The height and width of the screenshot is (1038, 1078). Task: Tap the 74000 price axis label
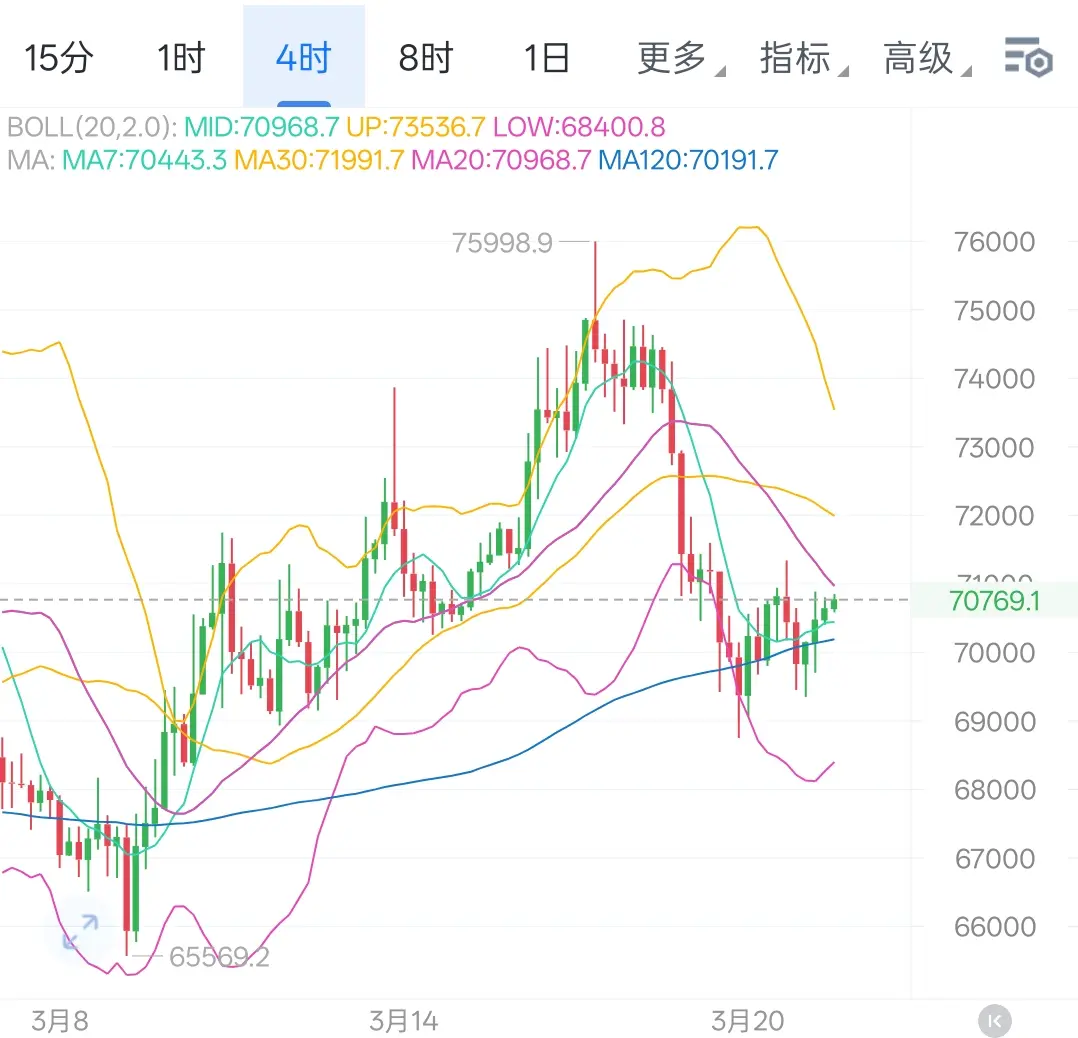994,379
